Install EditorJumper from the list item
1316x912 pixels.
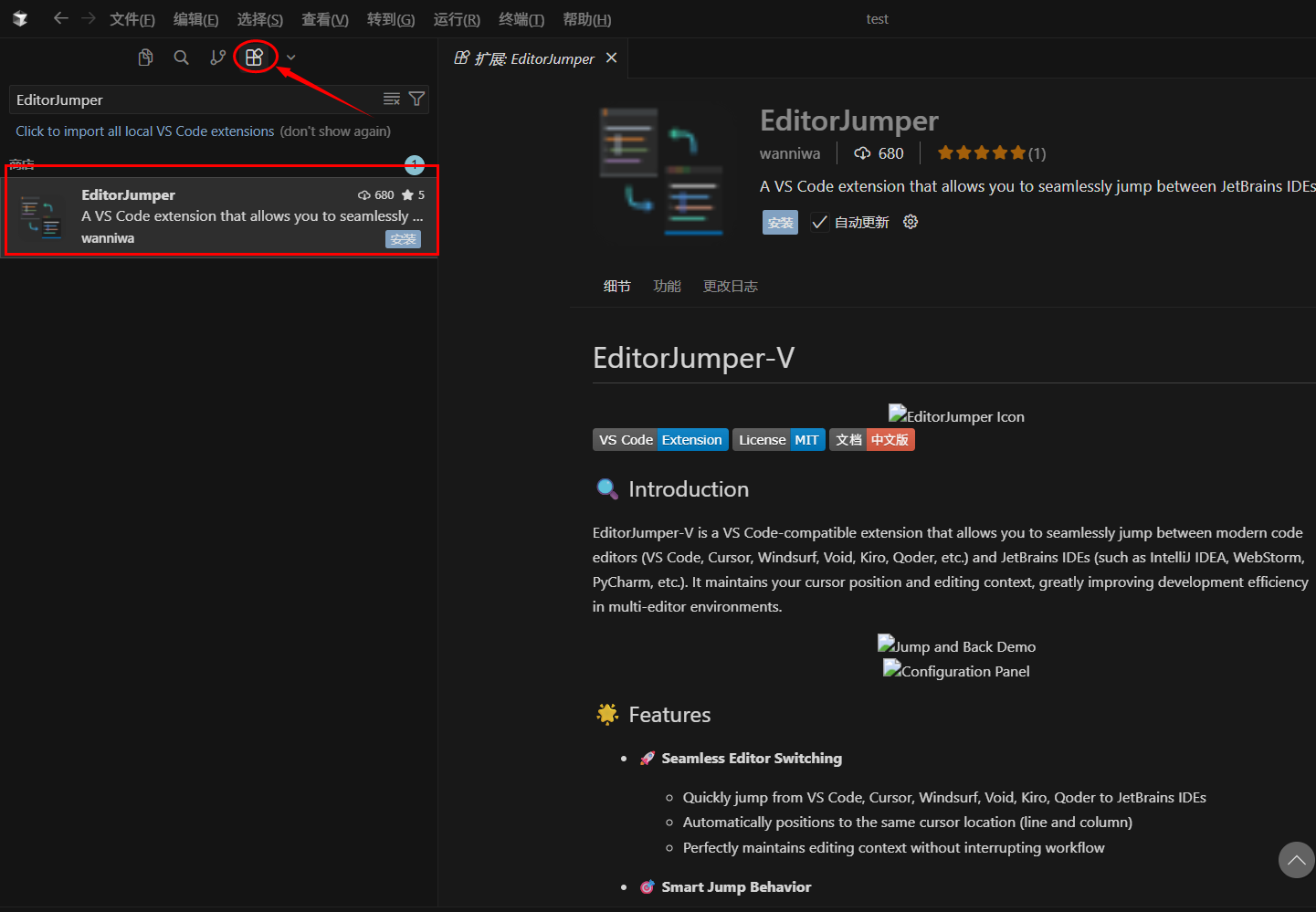point(403,239)
